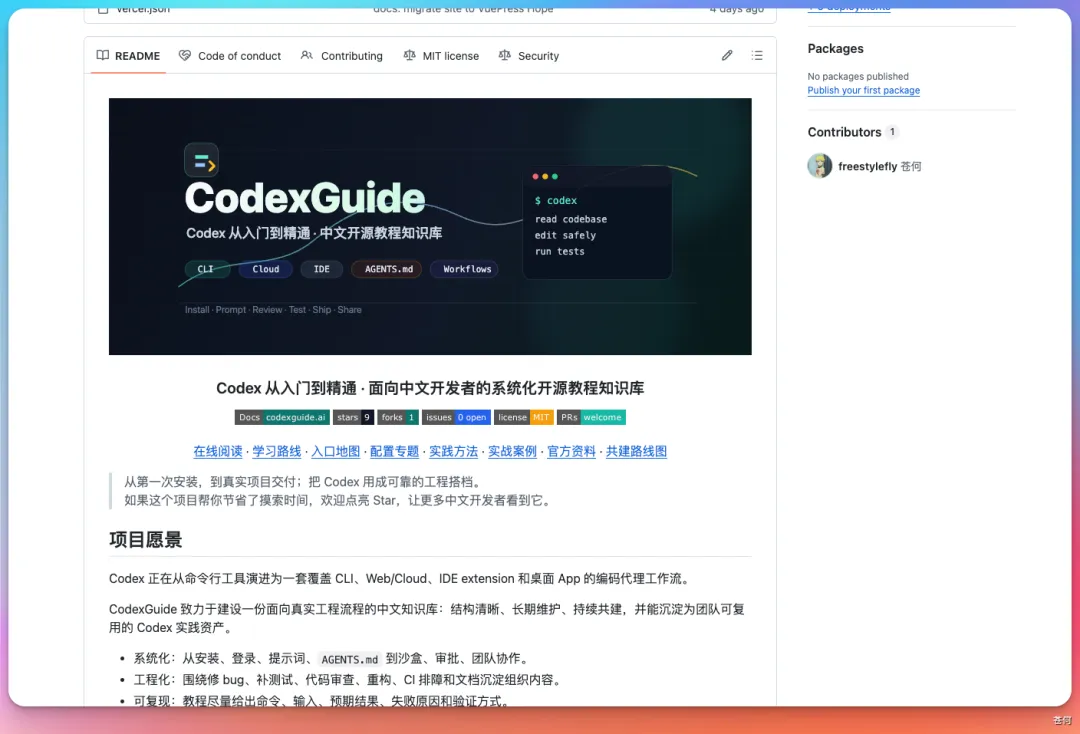Open the Security tab
The height and width of the screenshot is (734, 1080).
click(x=529, y=56)
